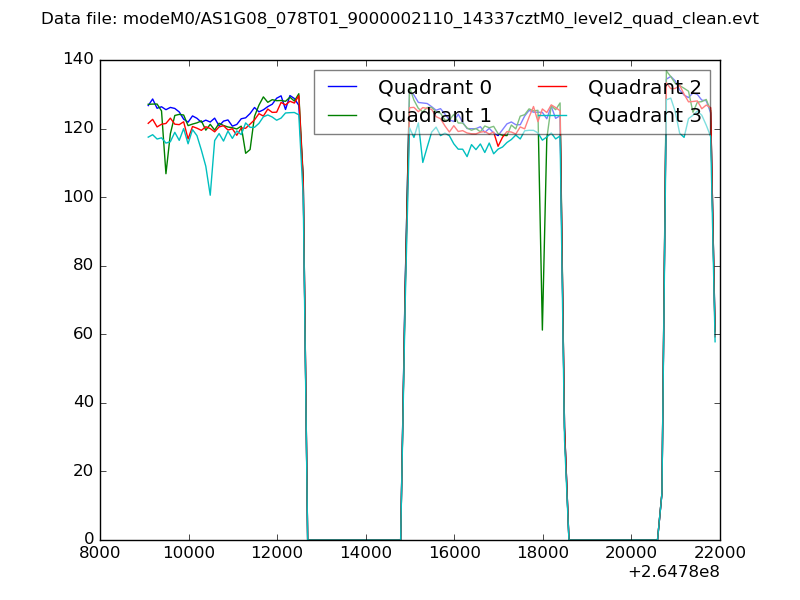Click the +2.6478e8 axis offset text
This screenshot has height=600, width=800.
point(674,573)
